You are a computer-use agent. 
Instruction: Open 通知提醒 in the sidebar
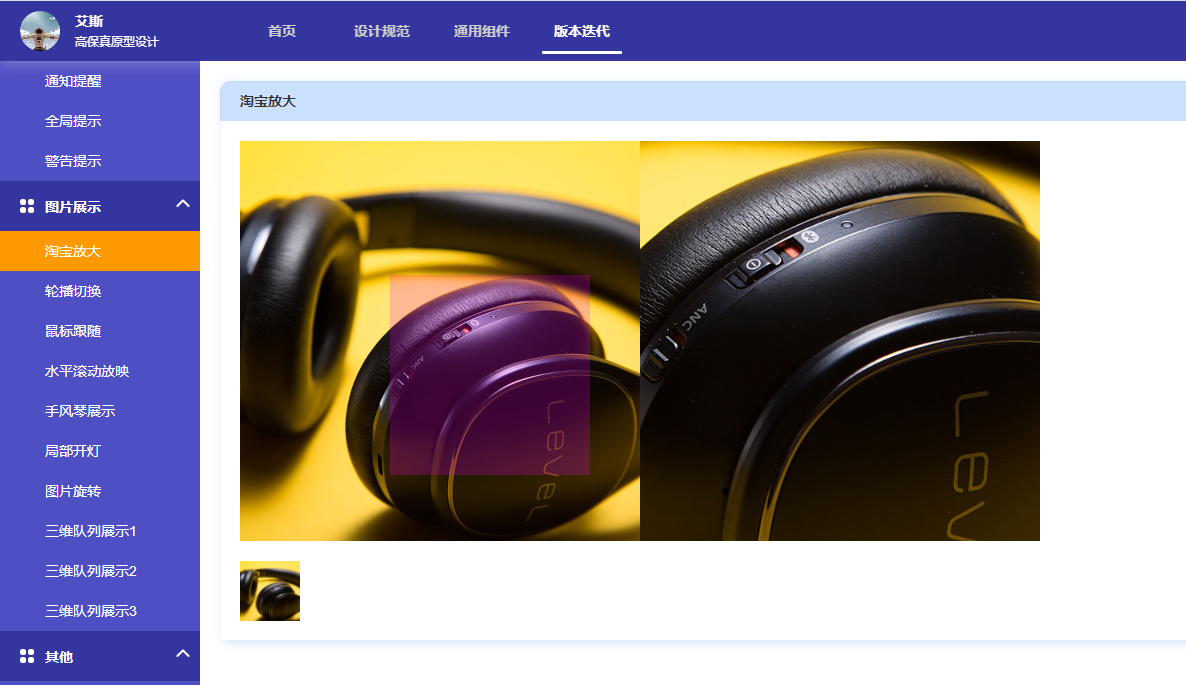click(x=100, y=81)
